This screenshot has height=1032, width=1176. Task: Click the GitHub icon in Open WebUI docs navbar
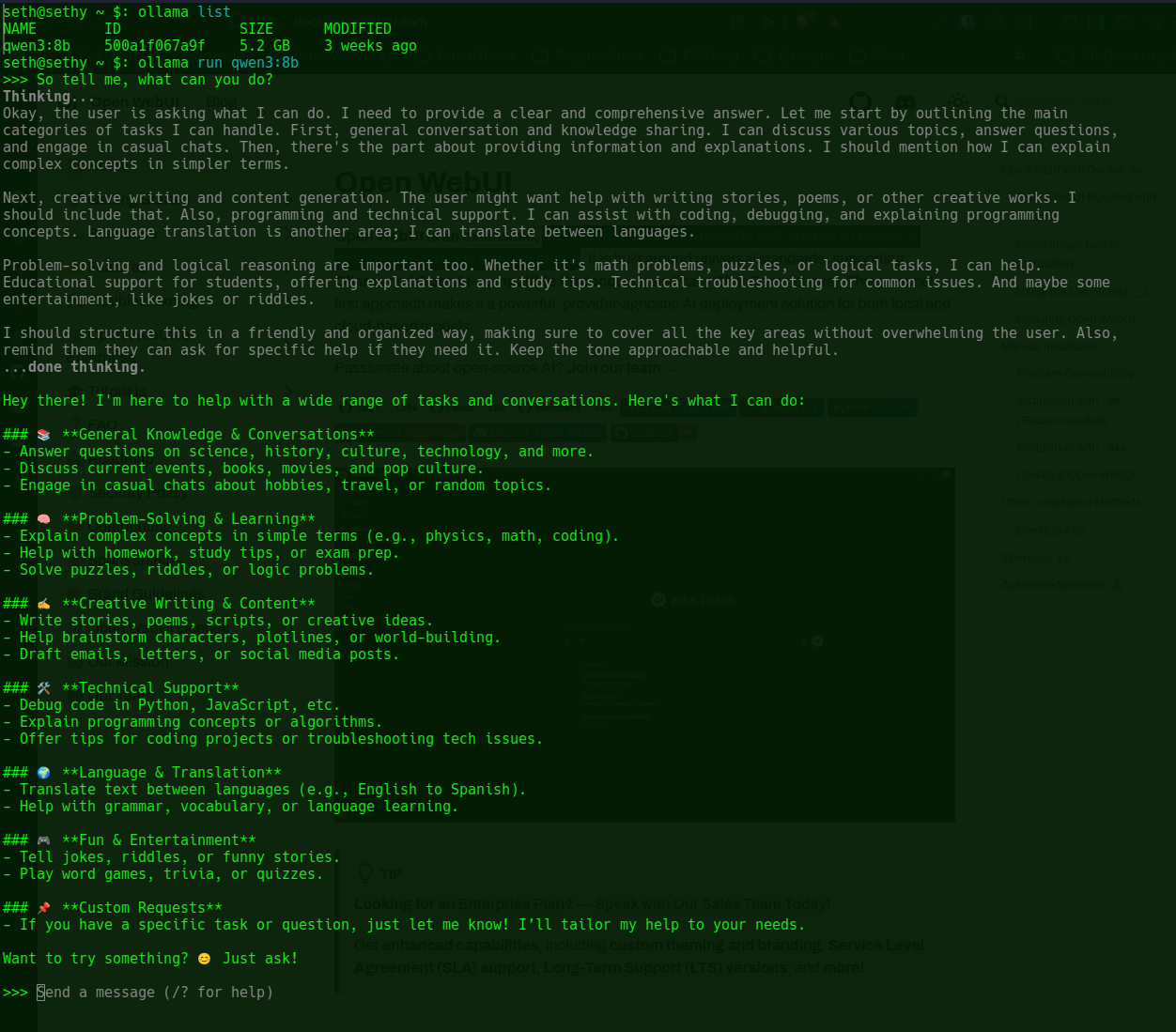pos(860,101)
